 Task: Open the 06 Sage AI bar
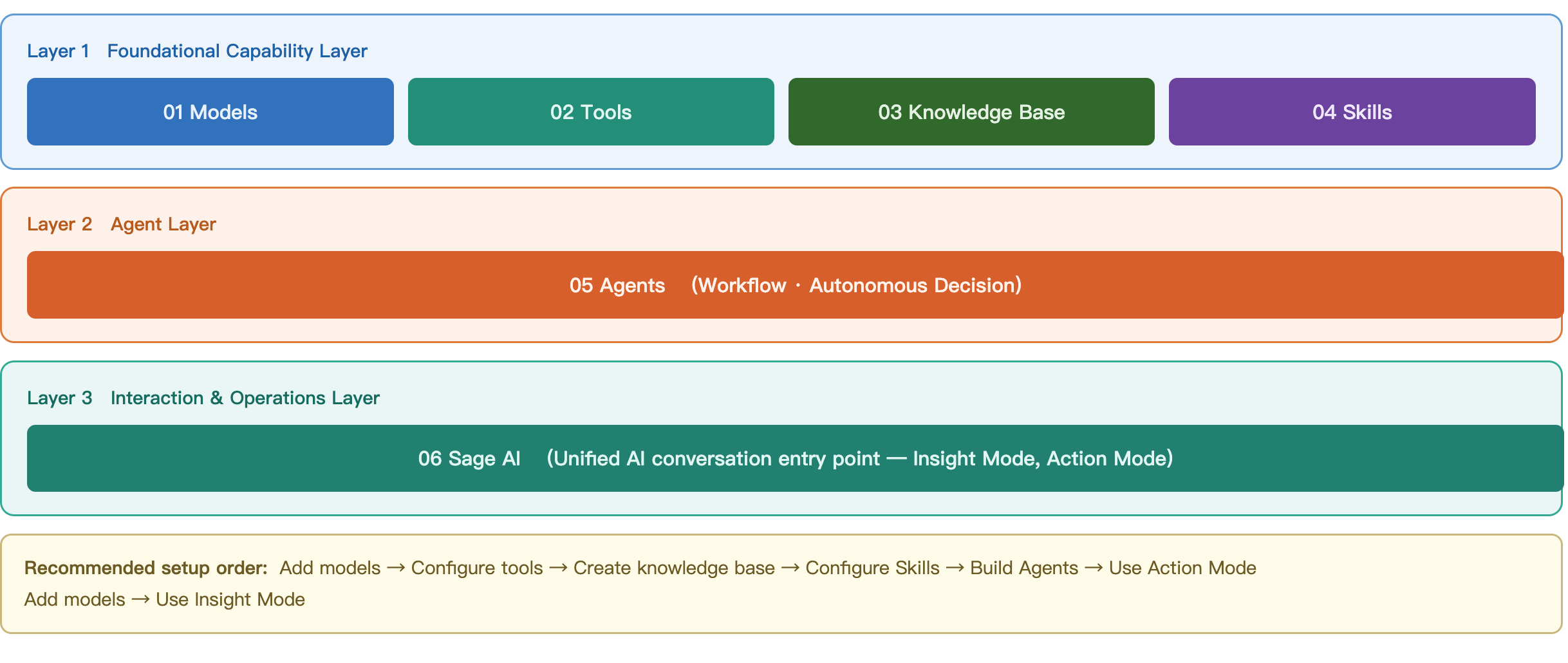(x=796, y=458)
